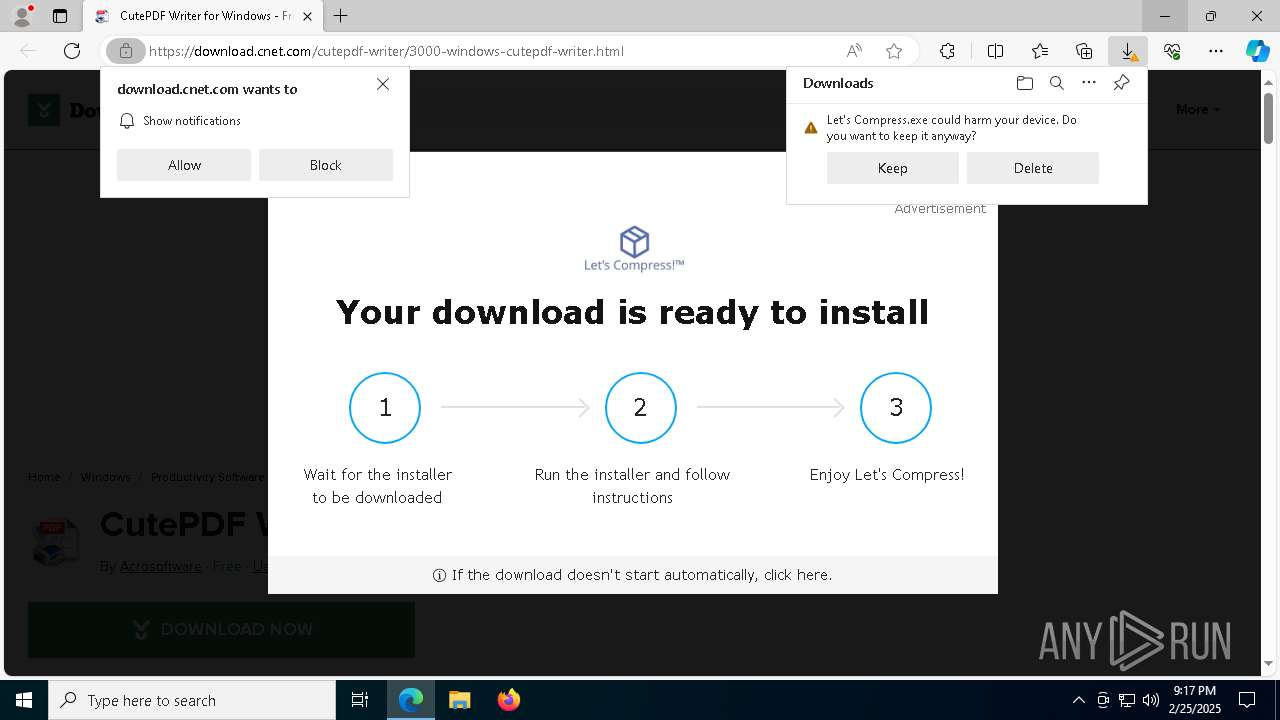This screenshot has width=1280, height=720.
Task: Click the Windows breadcrumb link
Action: [x=105, y=477]
